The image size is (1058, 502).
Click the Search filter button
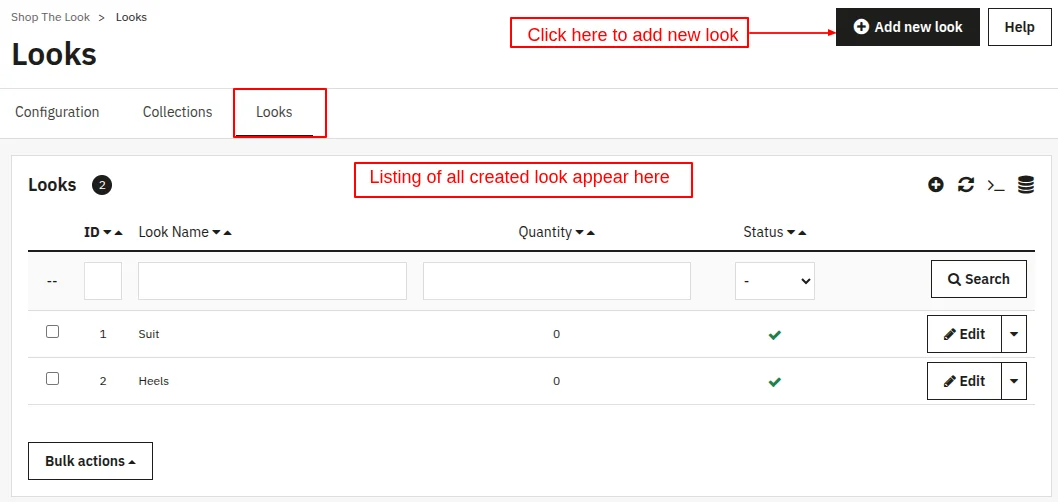(979, 279)
